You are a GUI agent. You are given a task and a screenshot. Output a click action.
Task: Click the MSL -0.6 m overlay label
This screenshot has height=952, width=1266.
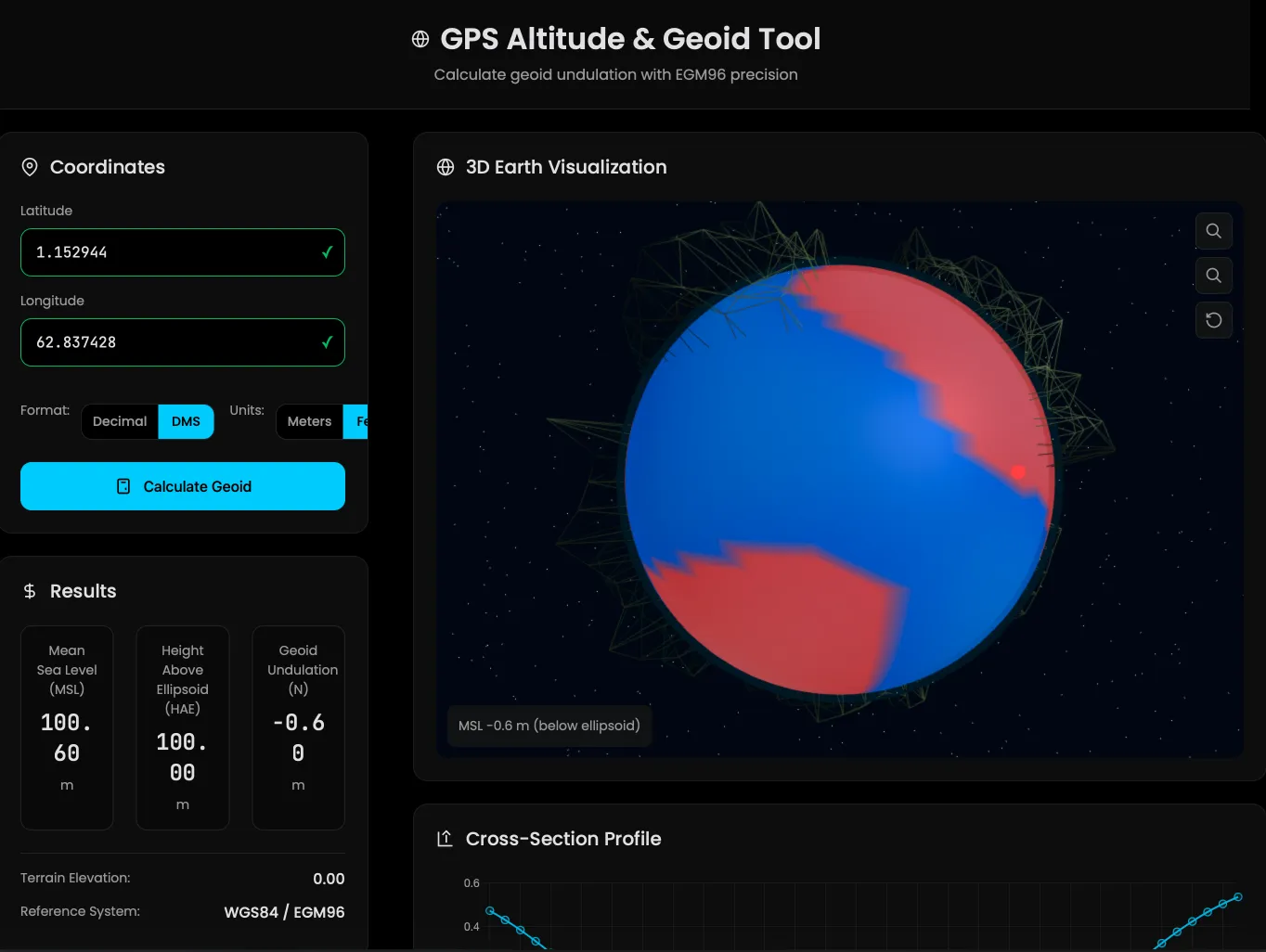tap(549, 726)
